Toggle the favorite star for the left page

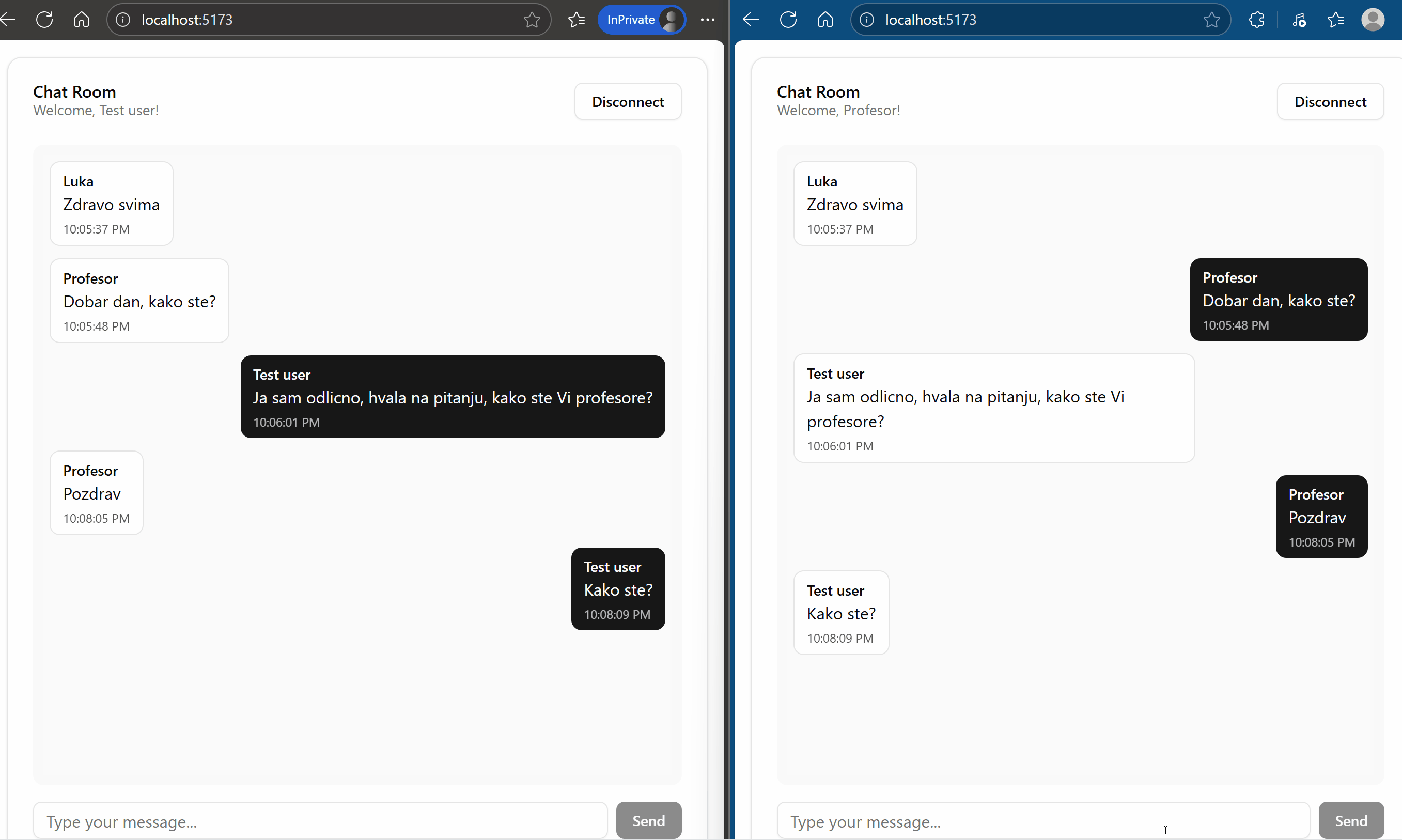point(531,19)
